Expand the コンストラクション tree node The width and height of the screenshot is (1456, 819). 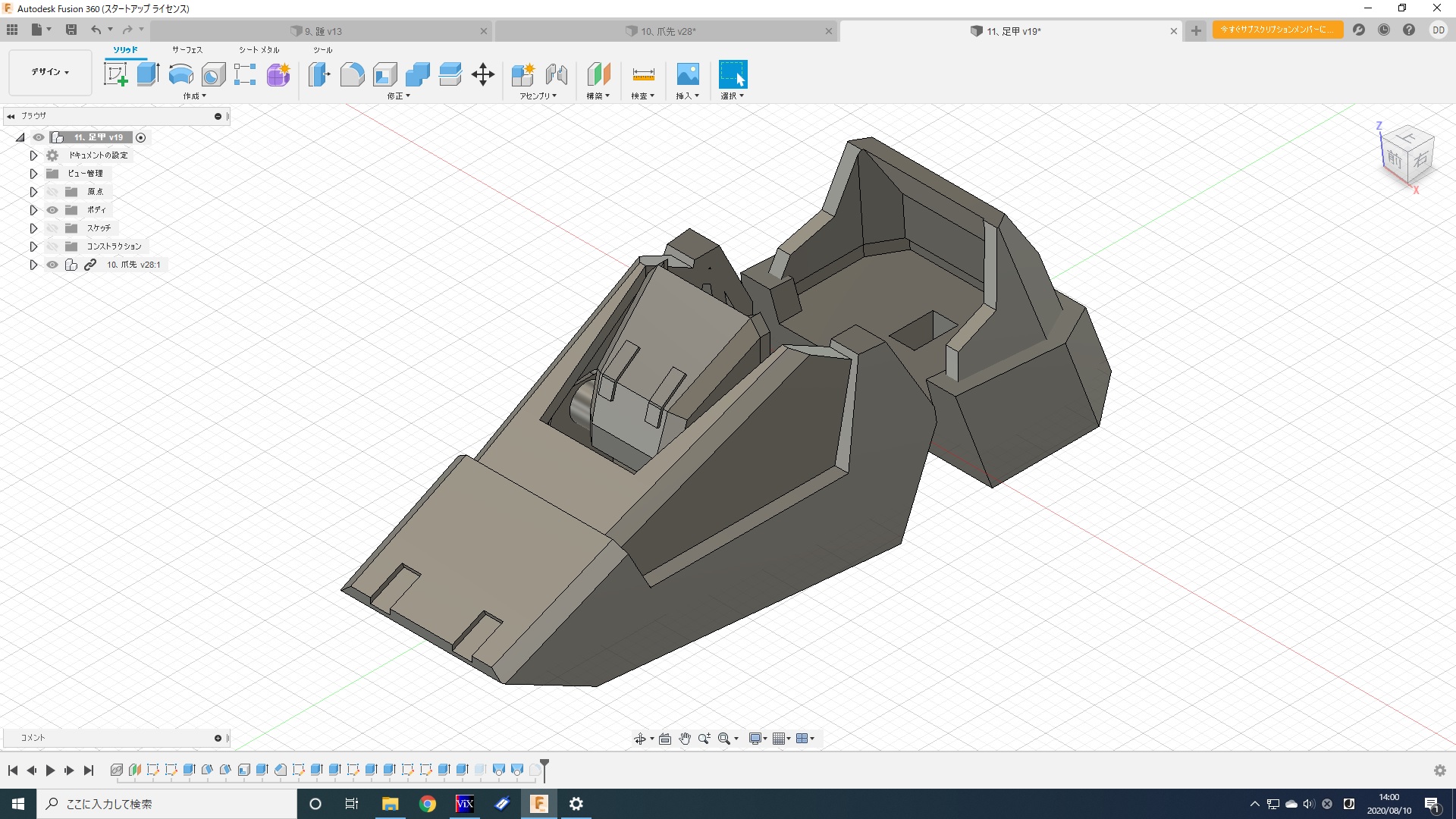(33, 246)
